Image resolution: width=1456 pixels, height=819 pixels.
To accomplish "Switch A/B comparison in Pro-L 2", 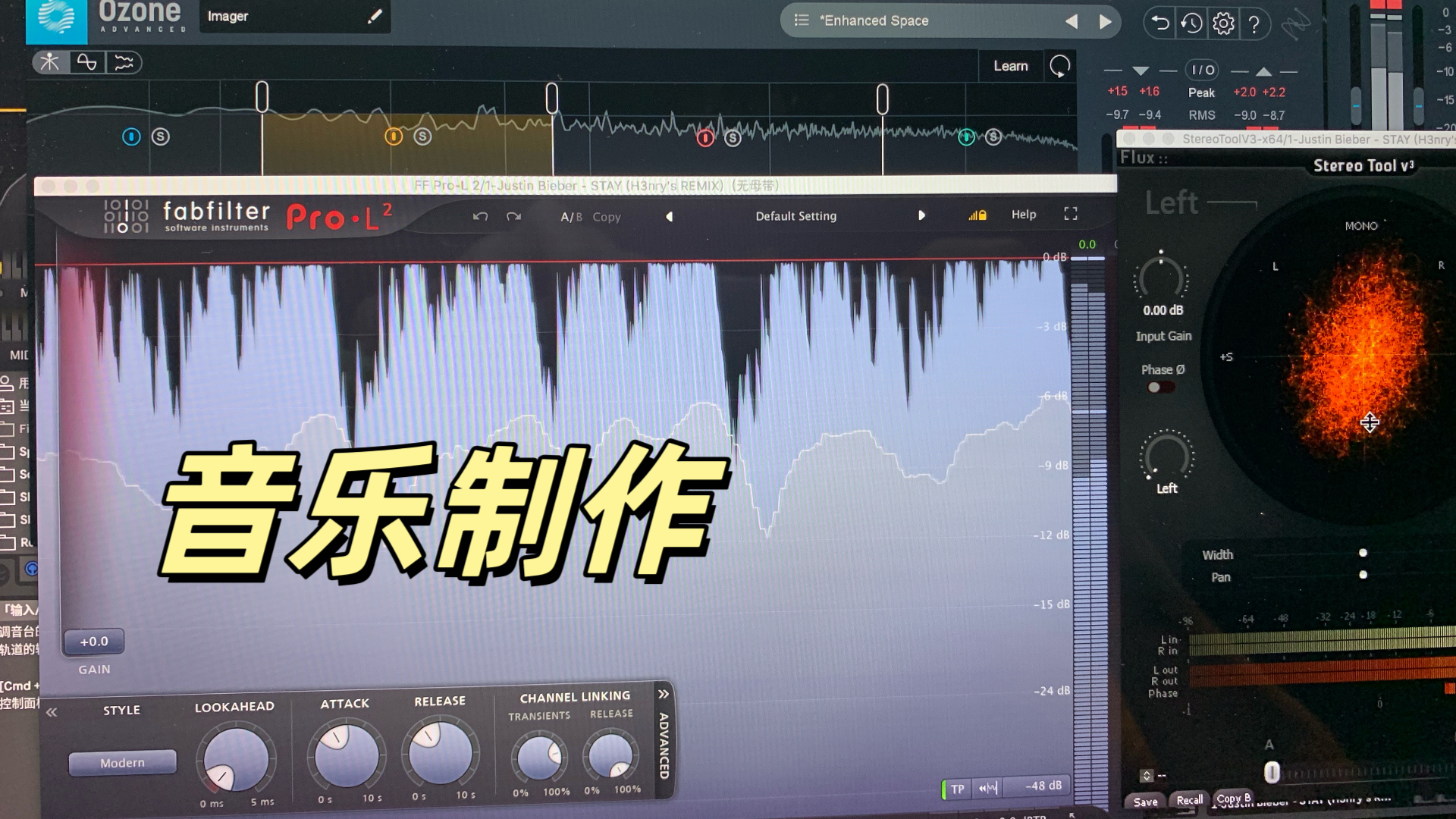I will point(570,216).
